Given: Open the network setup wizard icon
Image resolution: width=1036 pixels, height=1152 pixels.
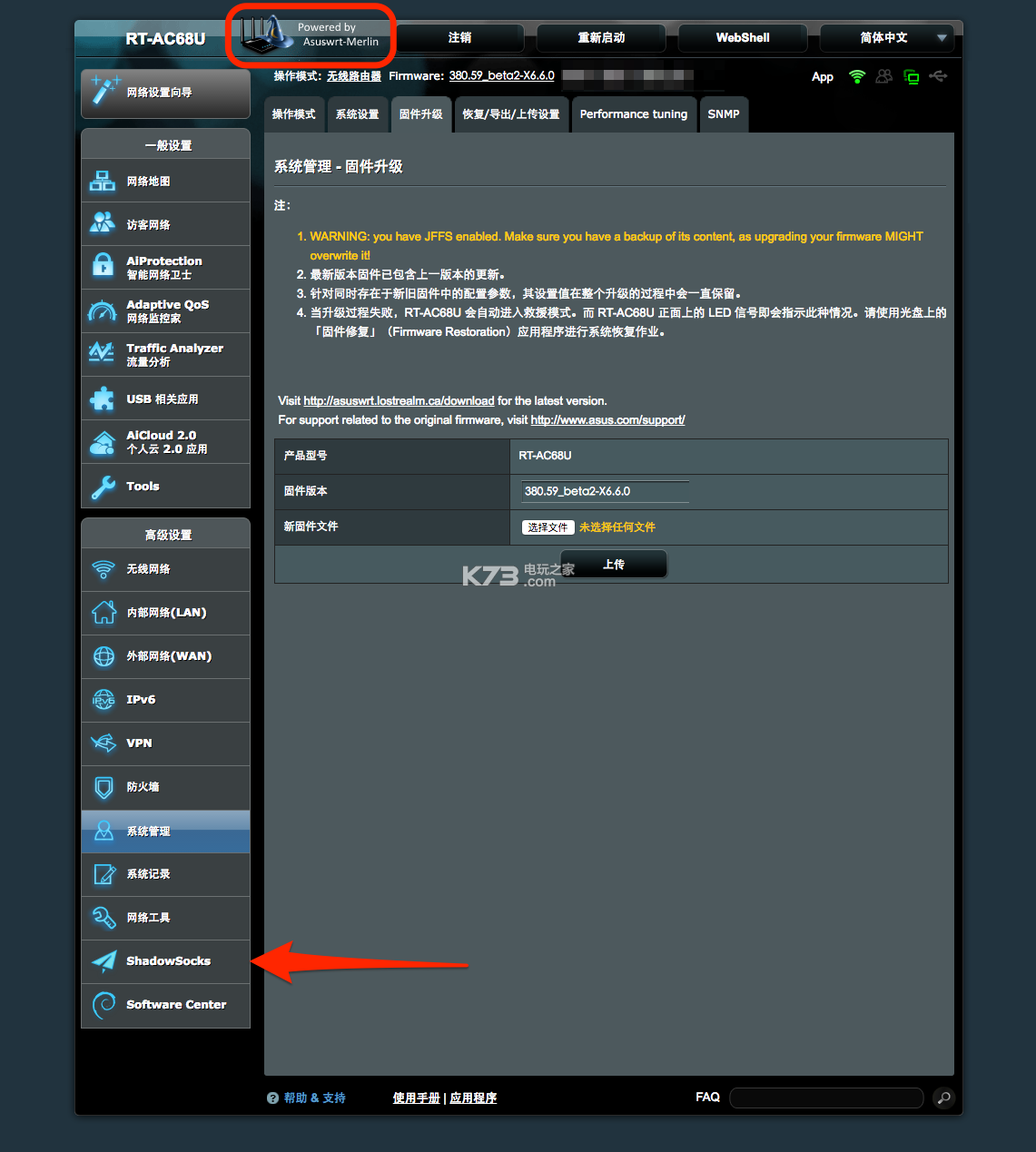Looking at the screenshot, I should pyautogui.click(x=105, y=91).
